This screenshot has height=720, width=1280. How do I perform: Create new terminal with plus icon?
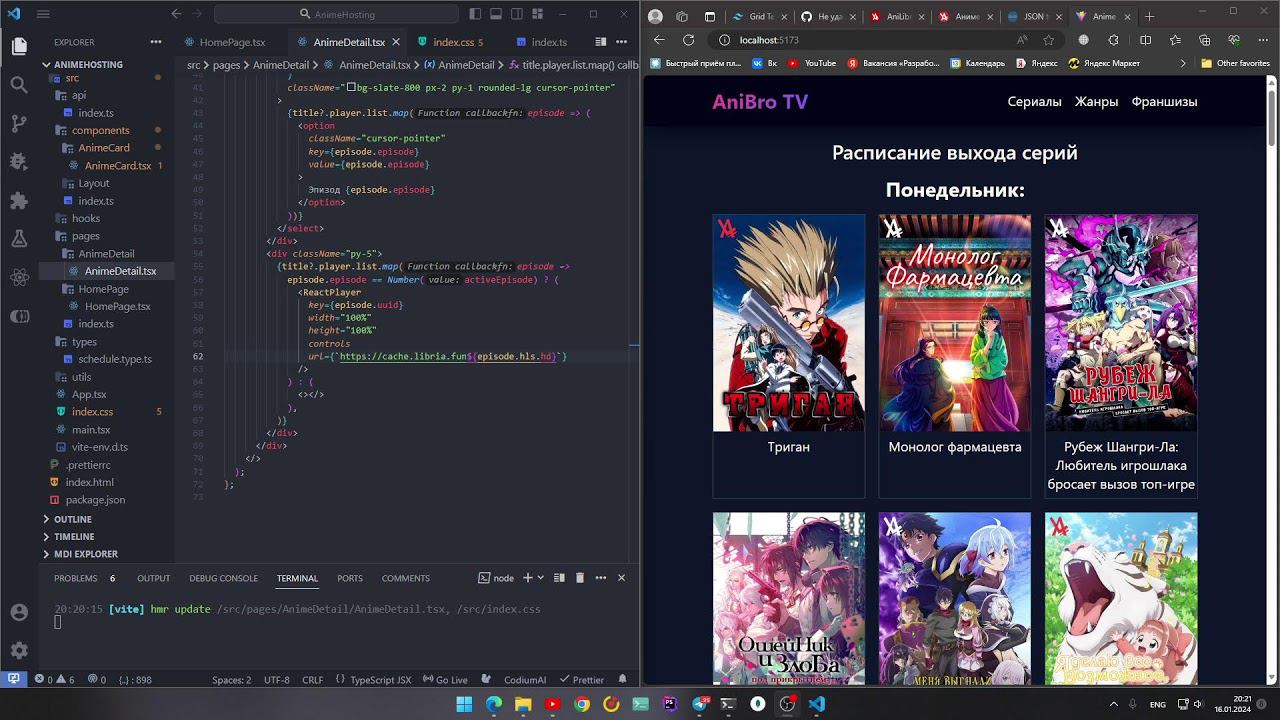[x=527, y=577]
